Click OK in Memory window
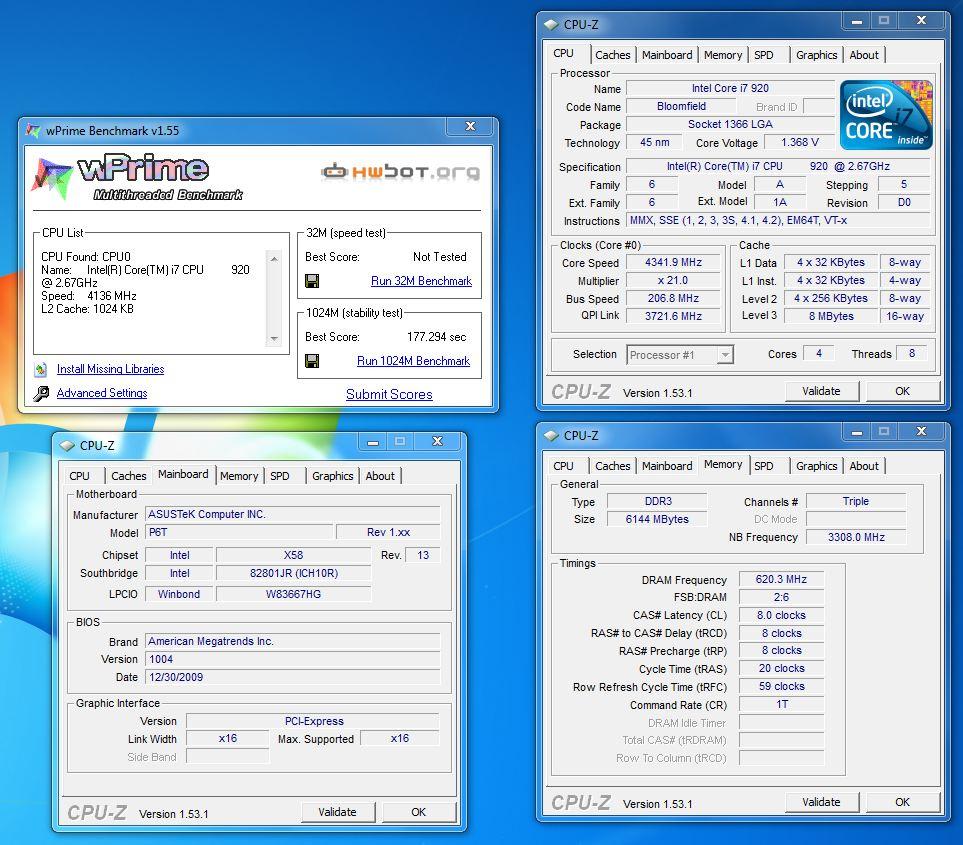The image size is (963, 845). pyautogui.click(x=902, y=802)
